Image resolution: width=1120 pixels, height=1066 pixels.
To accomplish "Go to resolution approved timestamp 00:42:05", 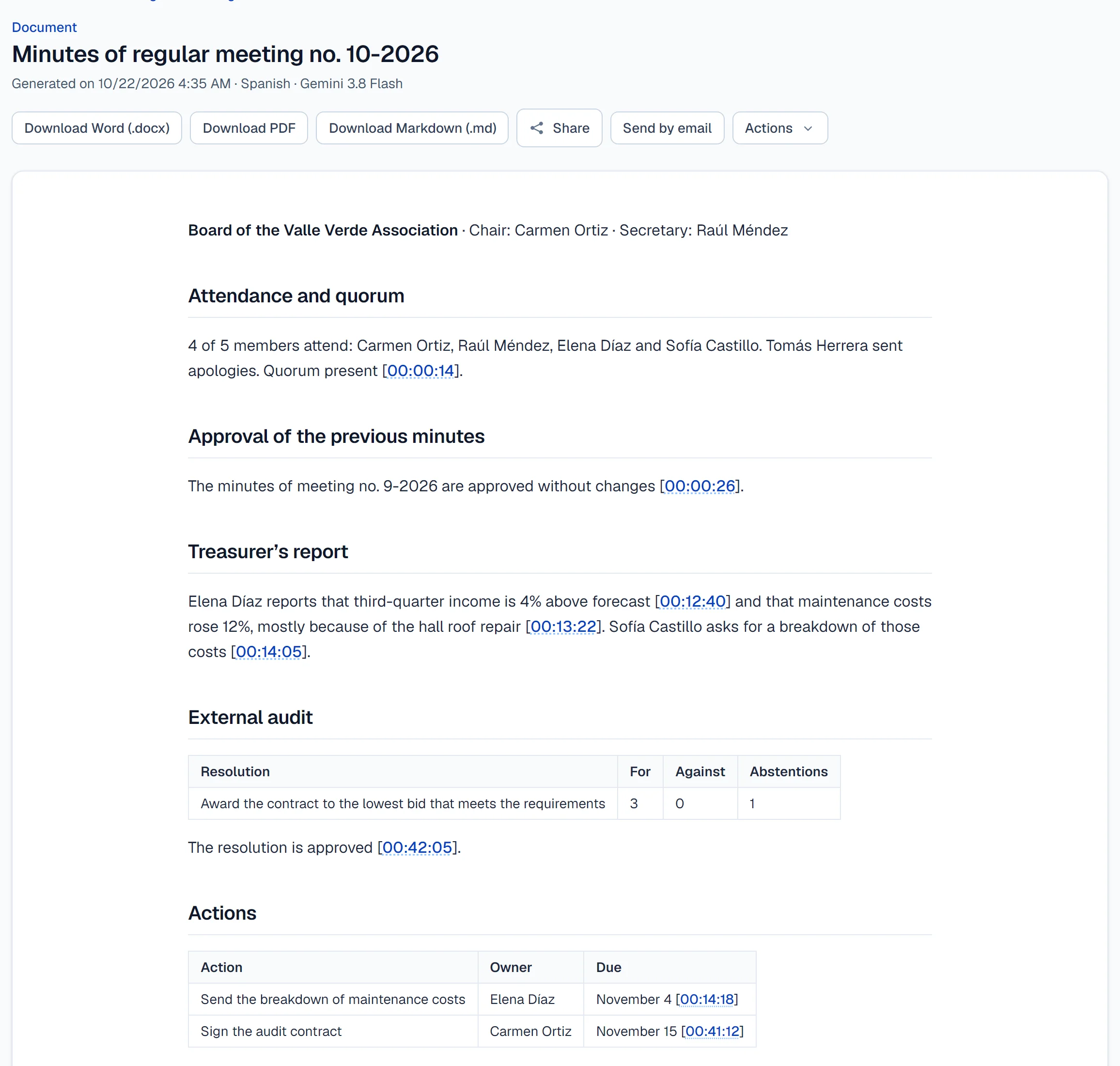I will 417,847.
